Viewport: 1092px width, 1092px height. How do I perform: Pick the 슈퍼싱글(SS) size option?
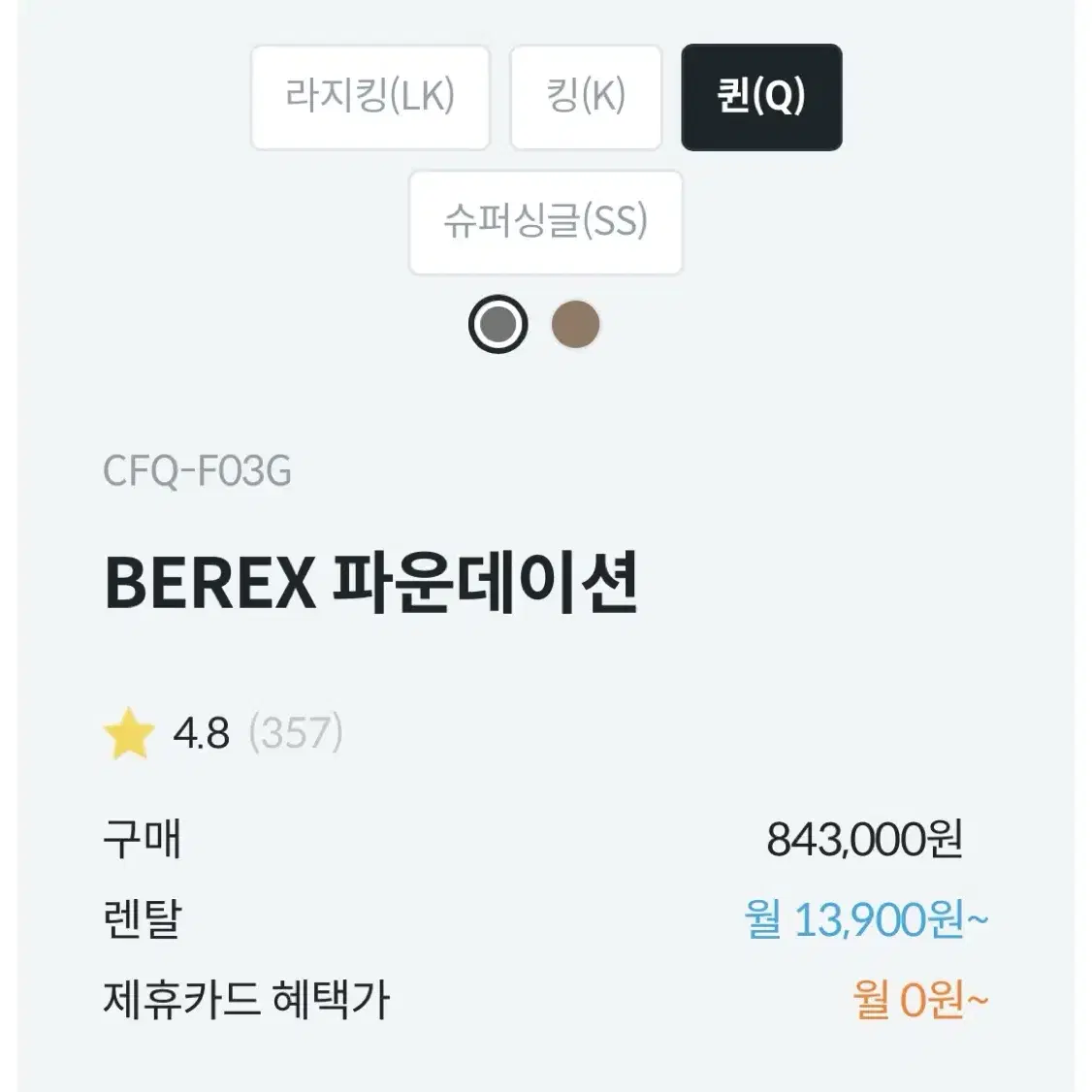point(545,223)
